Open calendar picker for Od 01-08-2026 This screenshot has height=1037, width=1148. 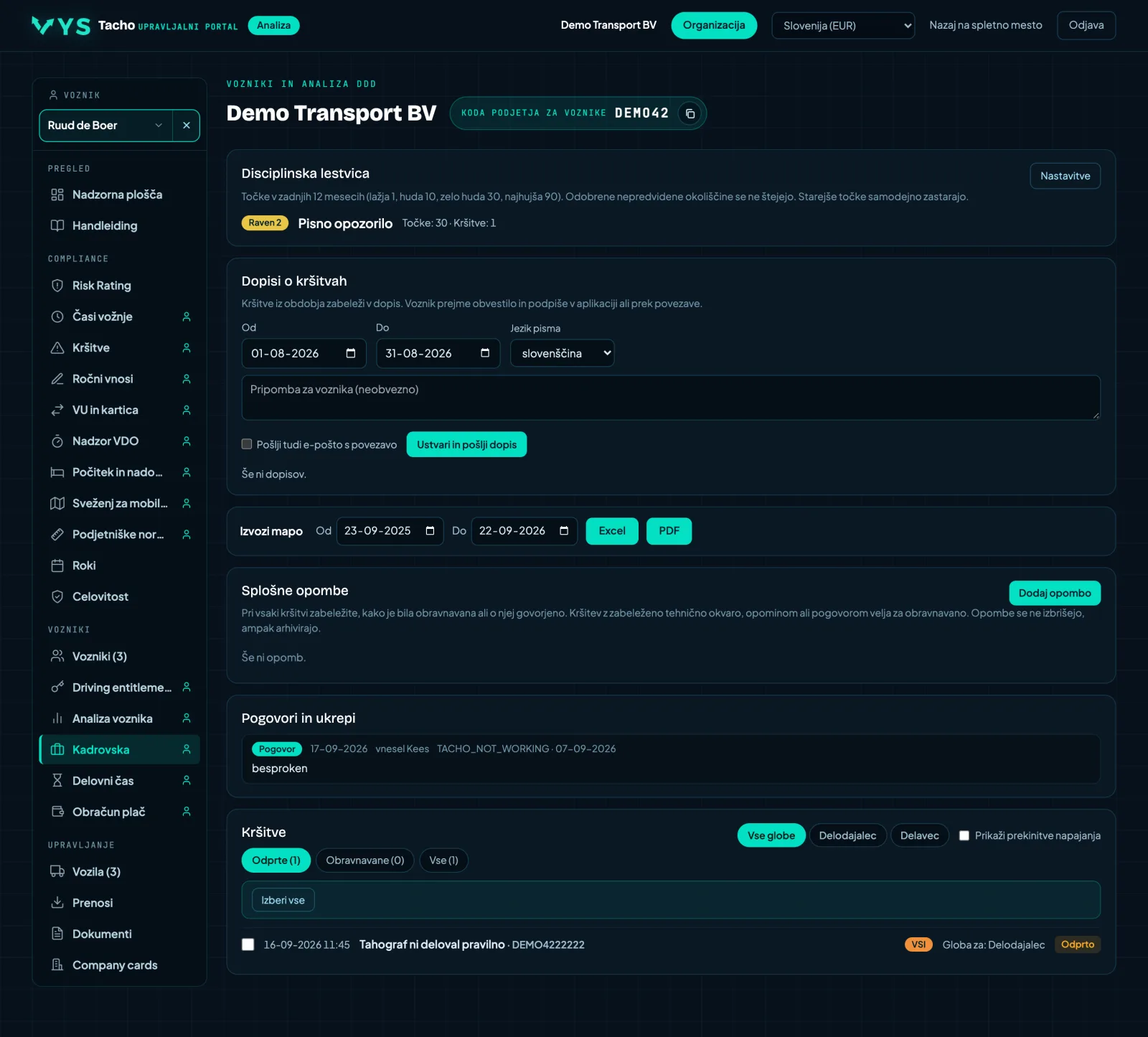pos(351,353)
